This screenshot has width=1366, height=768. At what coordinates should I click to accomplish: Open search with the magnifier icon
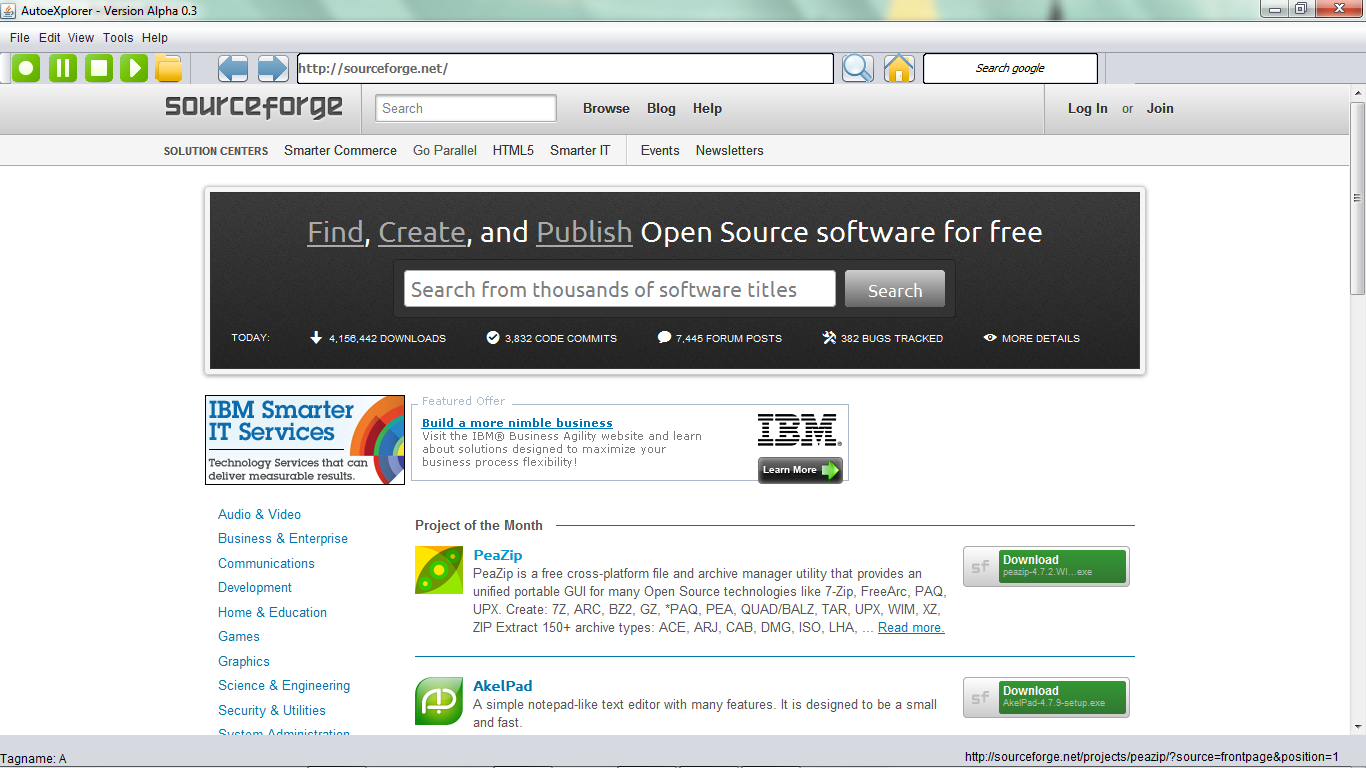coord(857,68)
